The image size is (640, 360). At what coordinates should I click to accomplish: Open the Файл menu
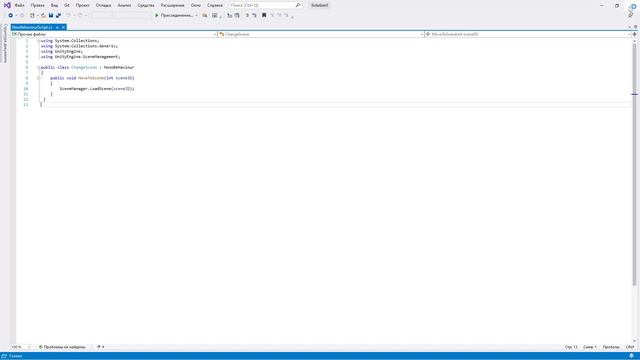pyautogui.click(x=19, y=5)
